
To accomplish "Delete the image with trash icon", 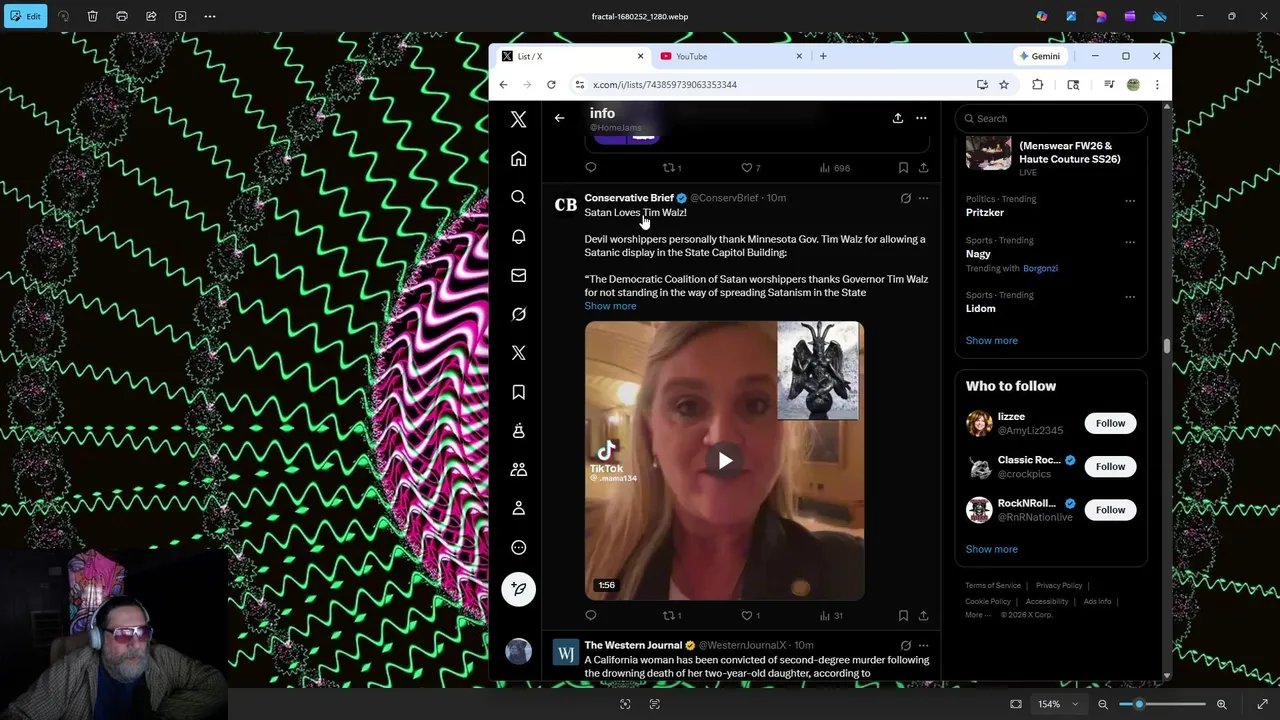I will pyautogui.click(x=93, y=16).
